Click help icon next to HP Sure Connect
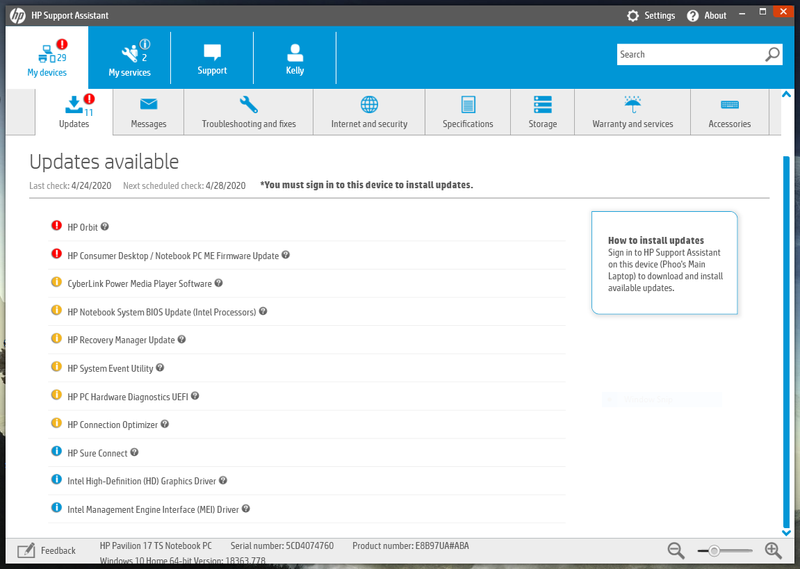The image size is (800, 569). tap(134, 453)
